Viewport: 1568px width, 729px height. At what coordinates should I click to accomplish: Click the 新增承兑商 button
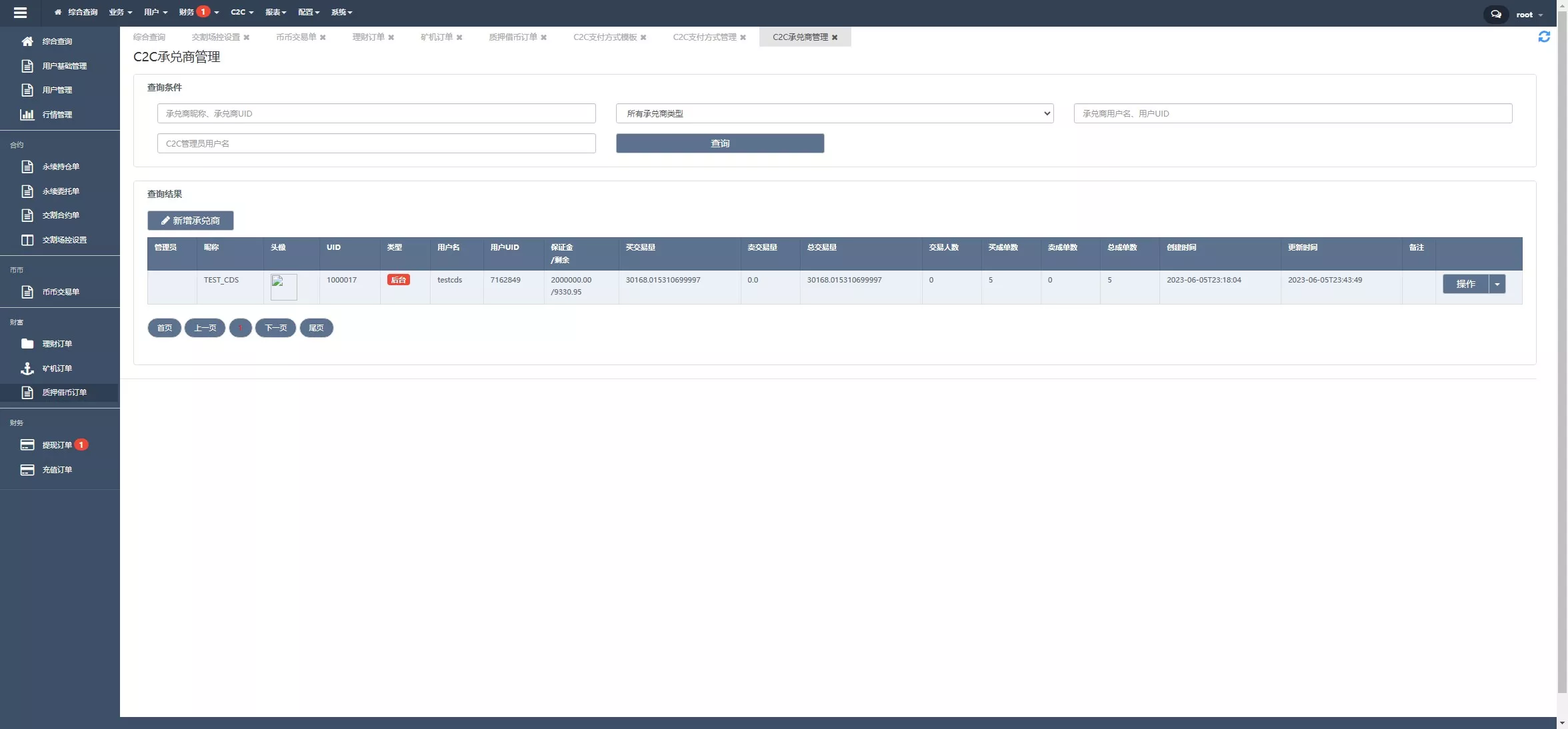190,221
